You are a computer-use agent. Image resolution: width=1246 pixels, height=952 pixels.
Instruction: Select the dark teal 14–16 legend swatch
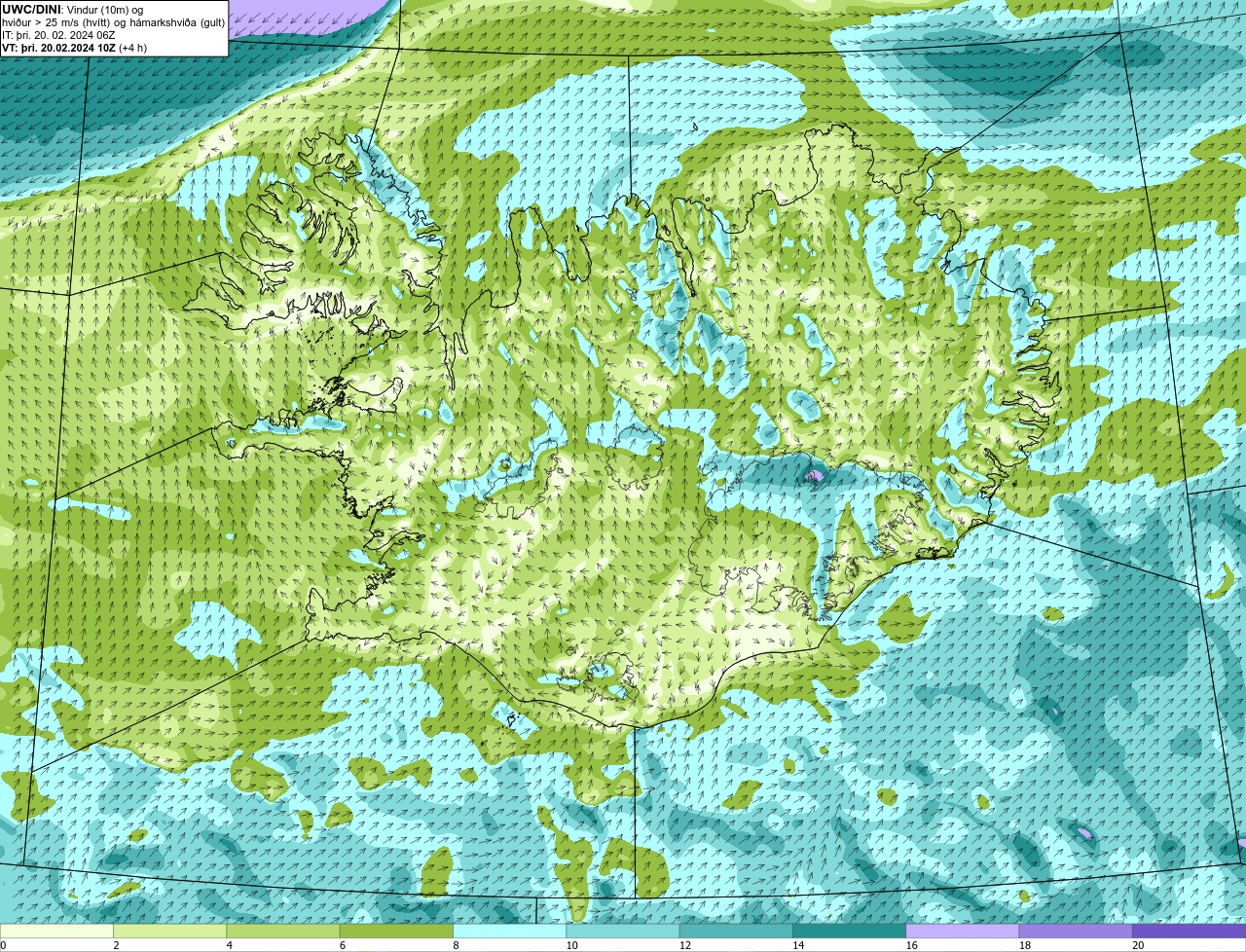850,931
